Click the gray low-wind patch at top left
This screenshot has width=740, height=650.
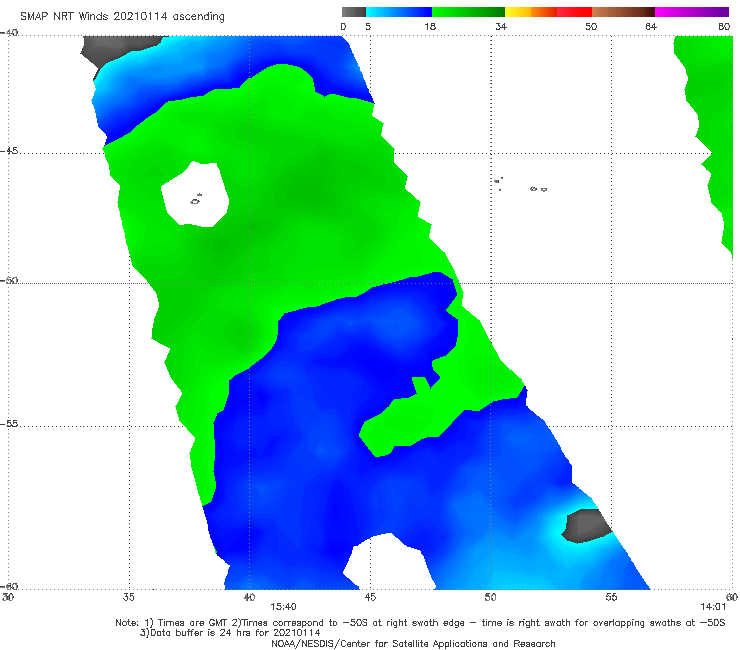coord(118,50)
